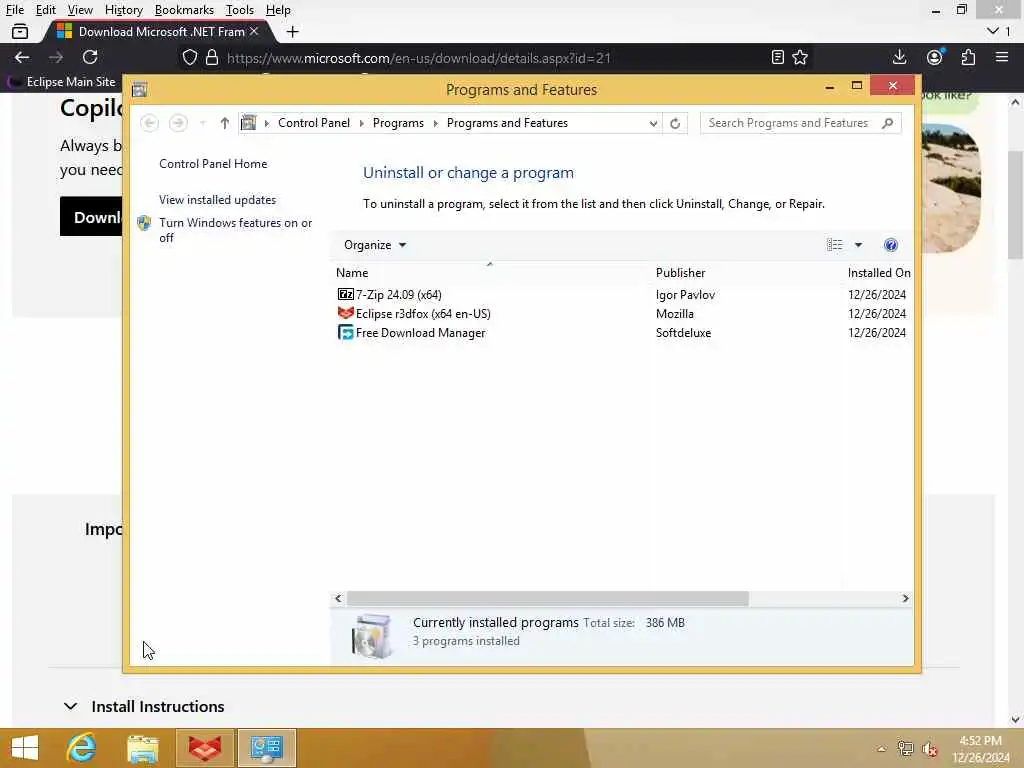1024x768 pixels.
Task: Expand the address bar history dropdown
Action: coord(652,123)
